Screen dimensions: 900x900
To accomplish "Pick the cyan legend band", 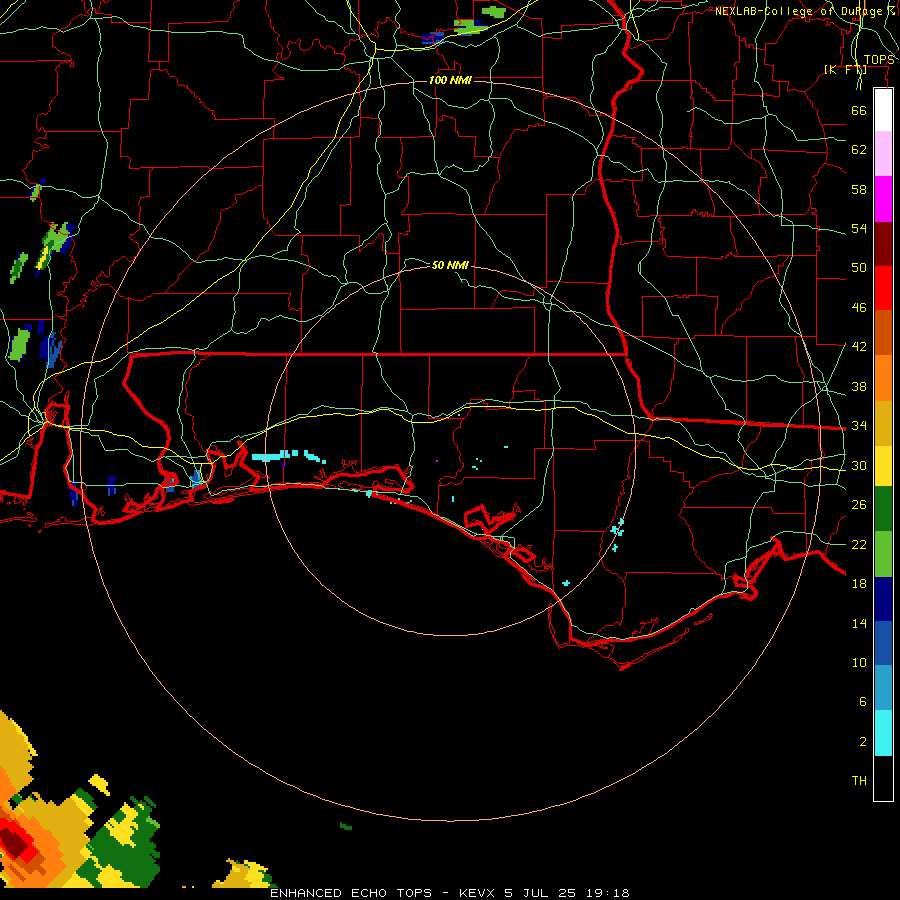I will [883, 733].
